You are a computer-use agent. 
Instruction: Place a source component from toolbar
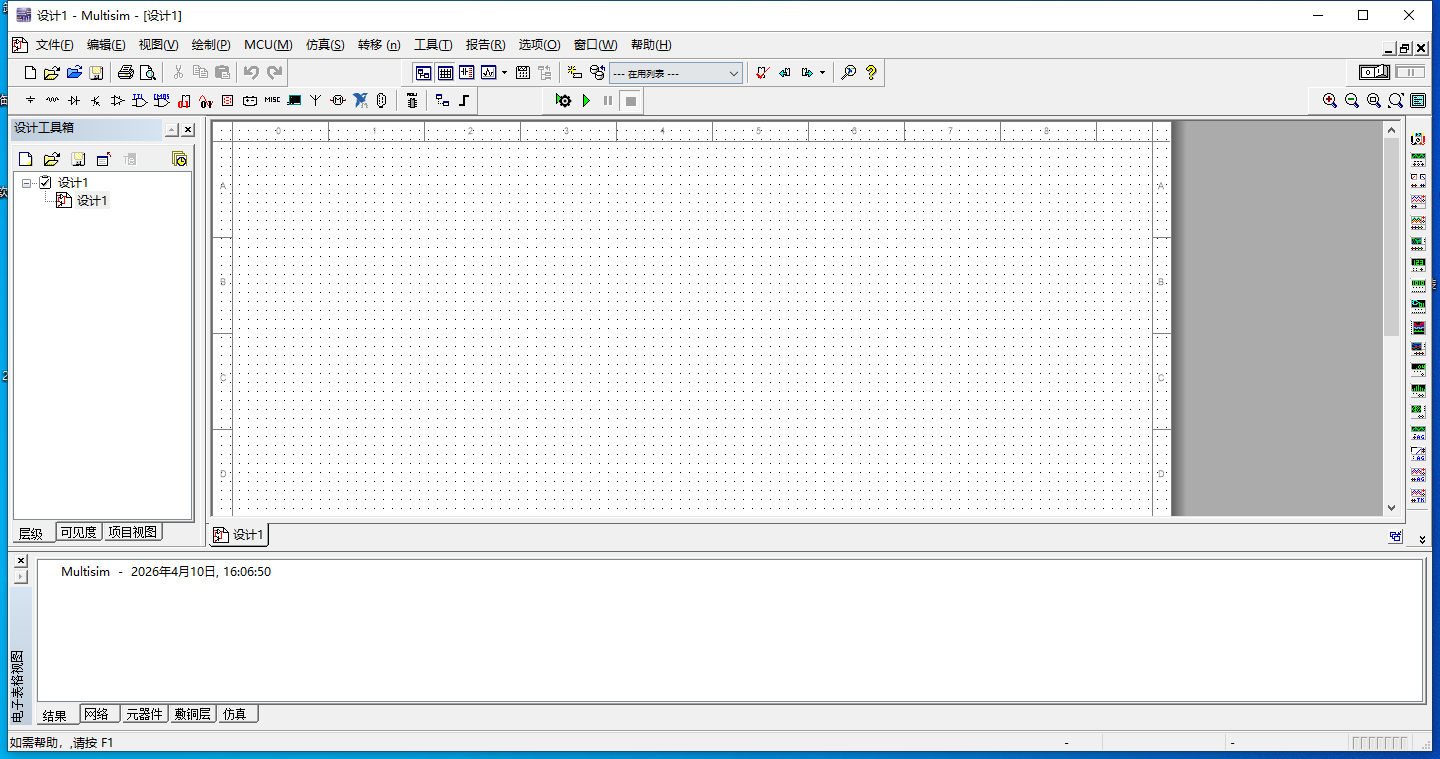point(30,100)
